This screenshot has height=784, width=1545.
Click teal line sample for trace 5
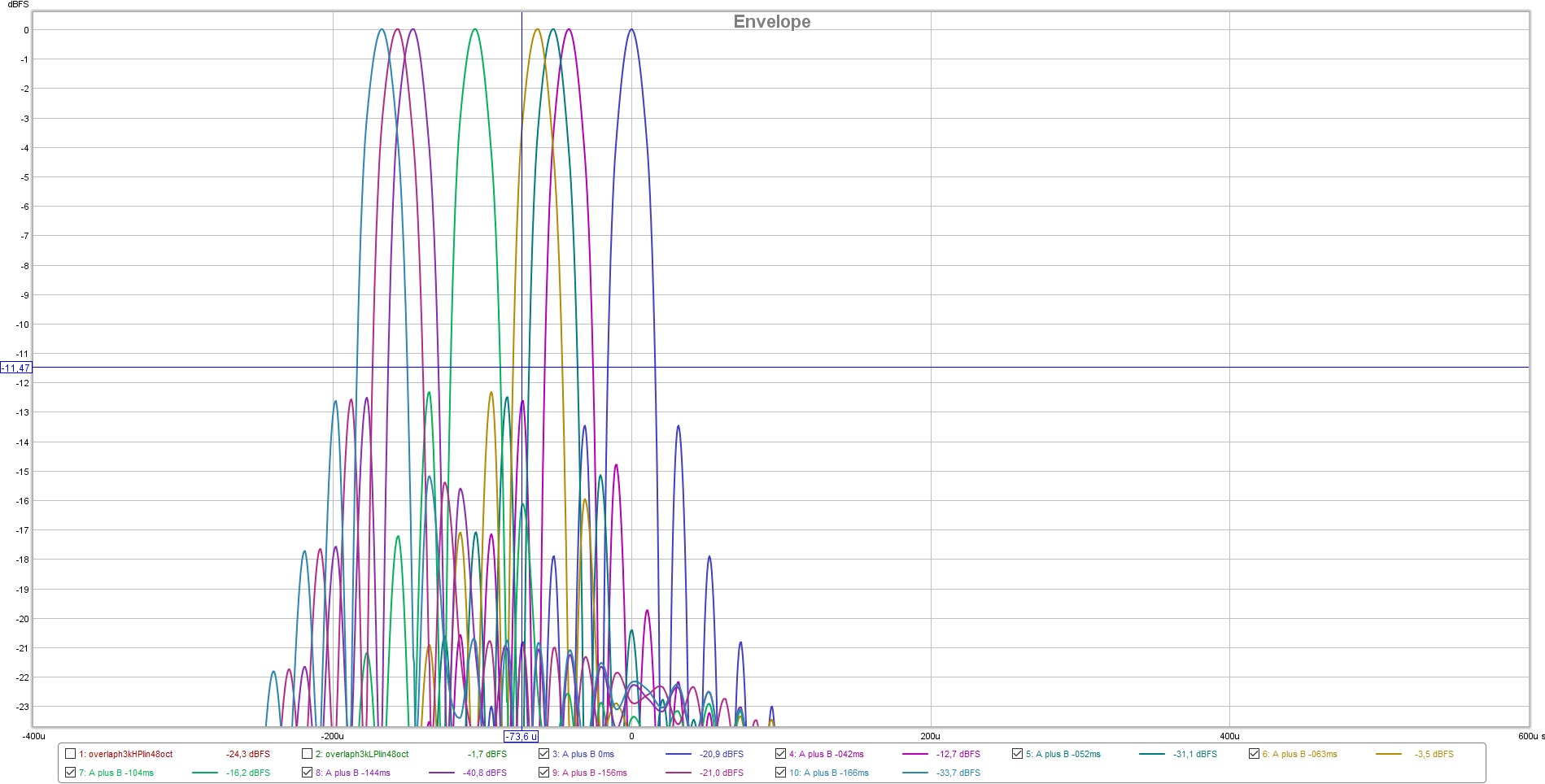coord(1152,754)
